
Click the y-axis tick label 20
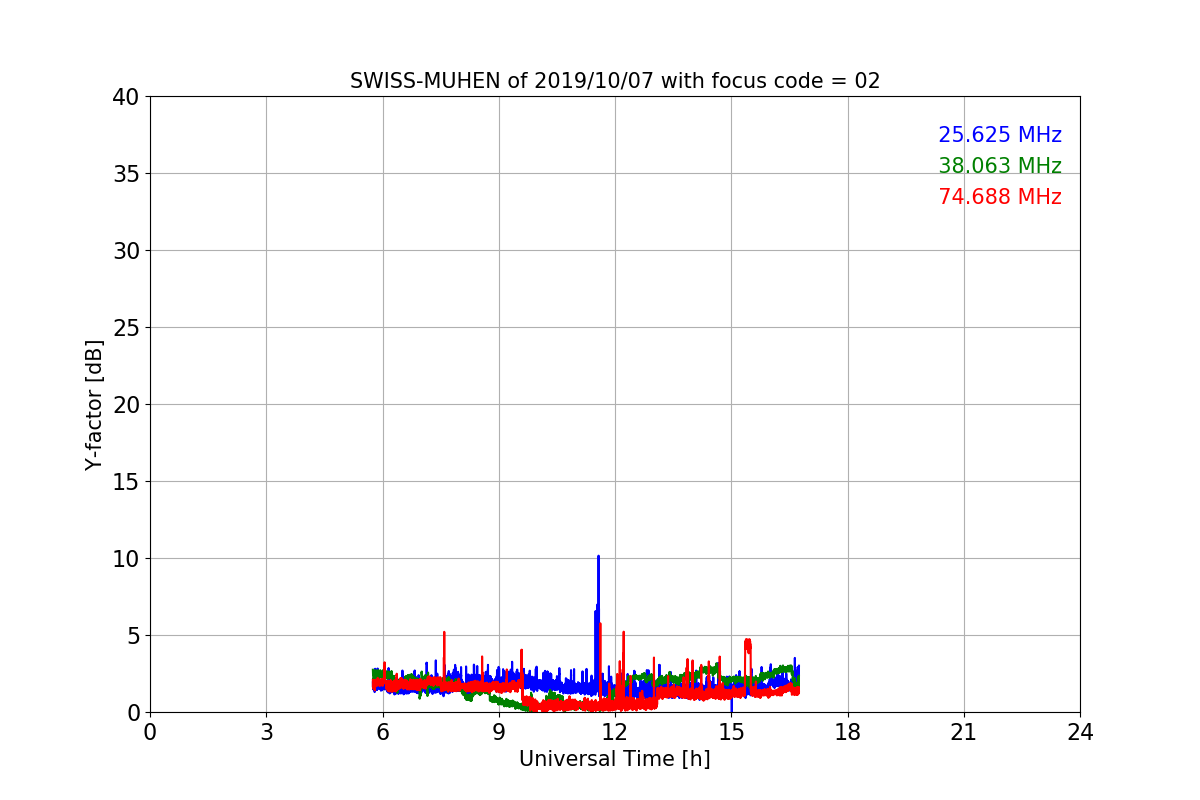126,405
